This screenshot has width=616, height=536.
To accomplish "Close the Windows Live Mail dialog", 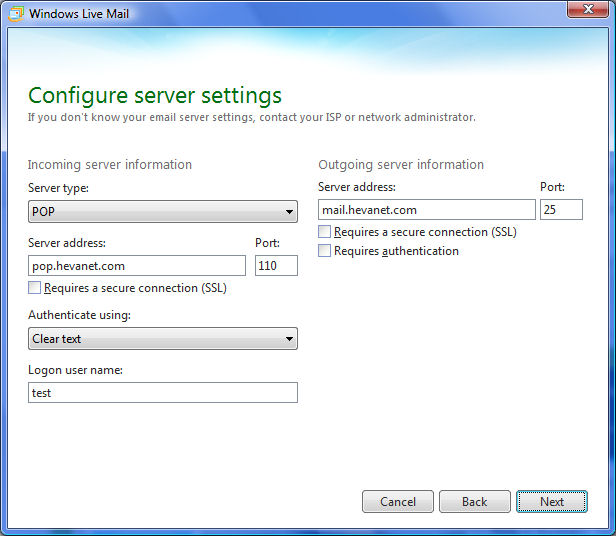I will (588, 9).
